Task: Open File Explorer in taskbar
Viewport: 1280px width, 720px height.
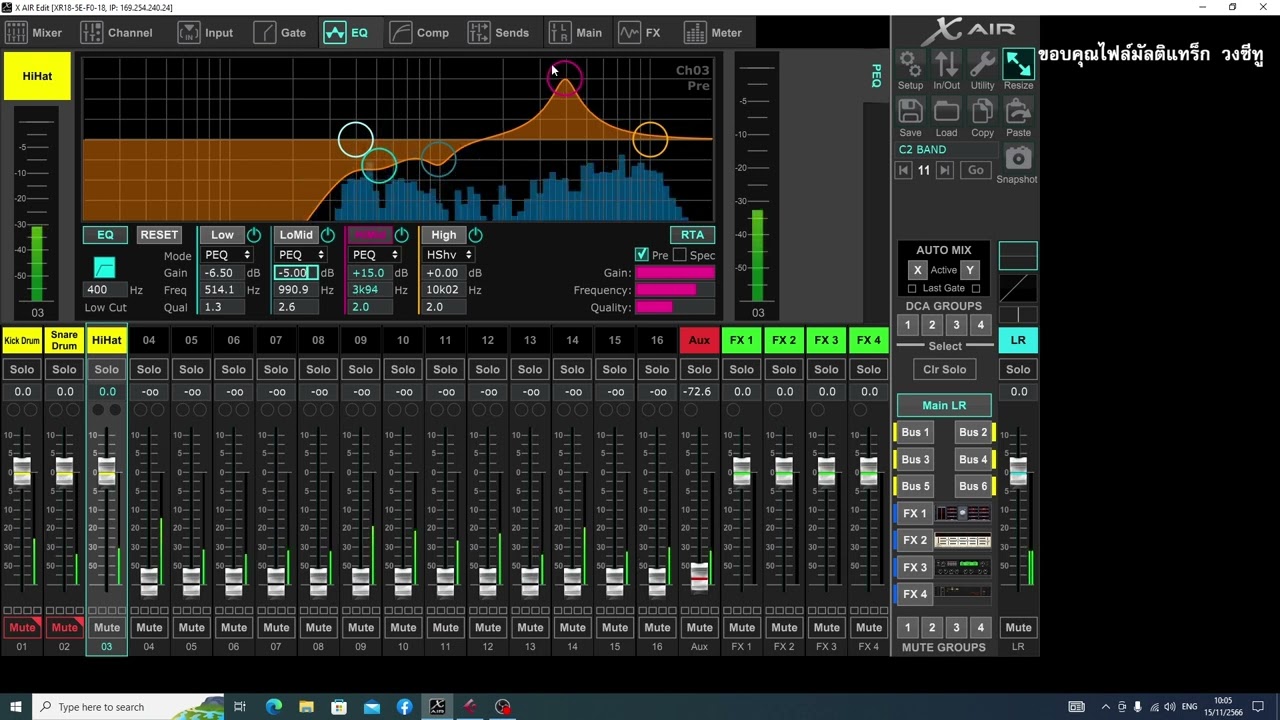Action: pyautogui.click(x=306, y=707)
